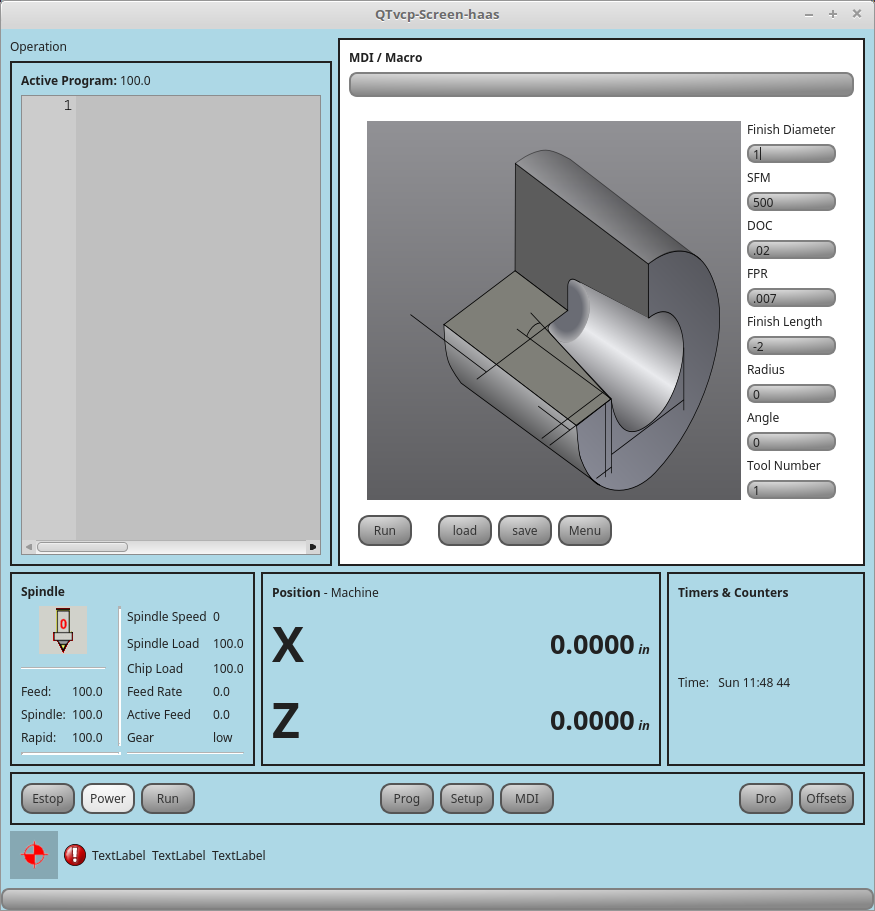
Task: Click the red exclamation alert icon
Action: tap(75, 855)
